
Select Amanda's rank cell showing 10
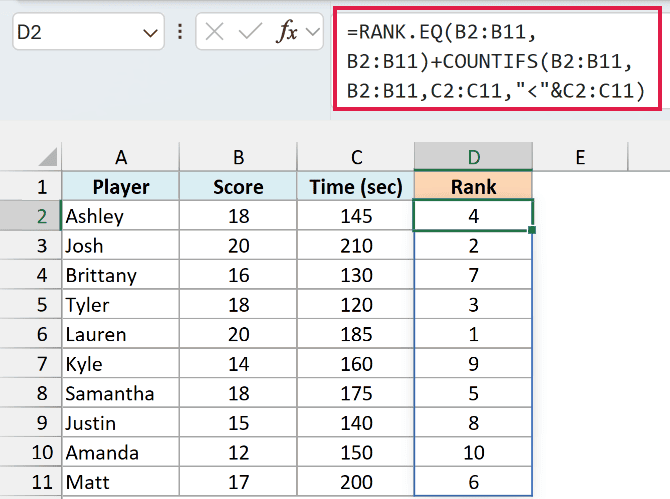point(473,452)
